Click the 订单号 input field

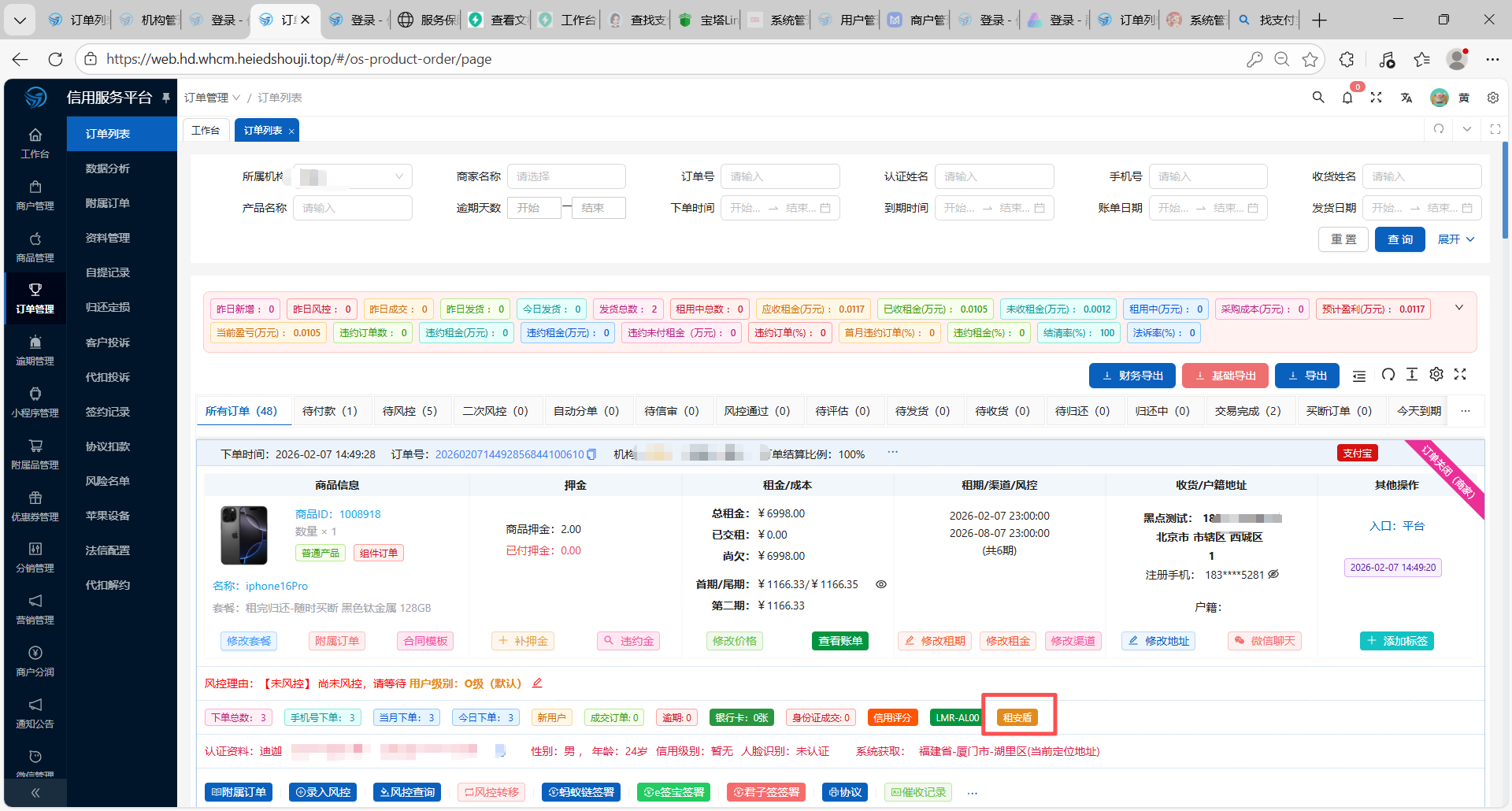780,176
